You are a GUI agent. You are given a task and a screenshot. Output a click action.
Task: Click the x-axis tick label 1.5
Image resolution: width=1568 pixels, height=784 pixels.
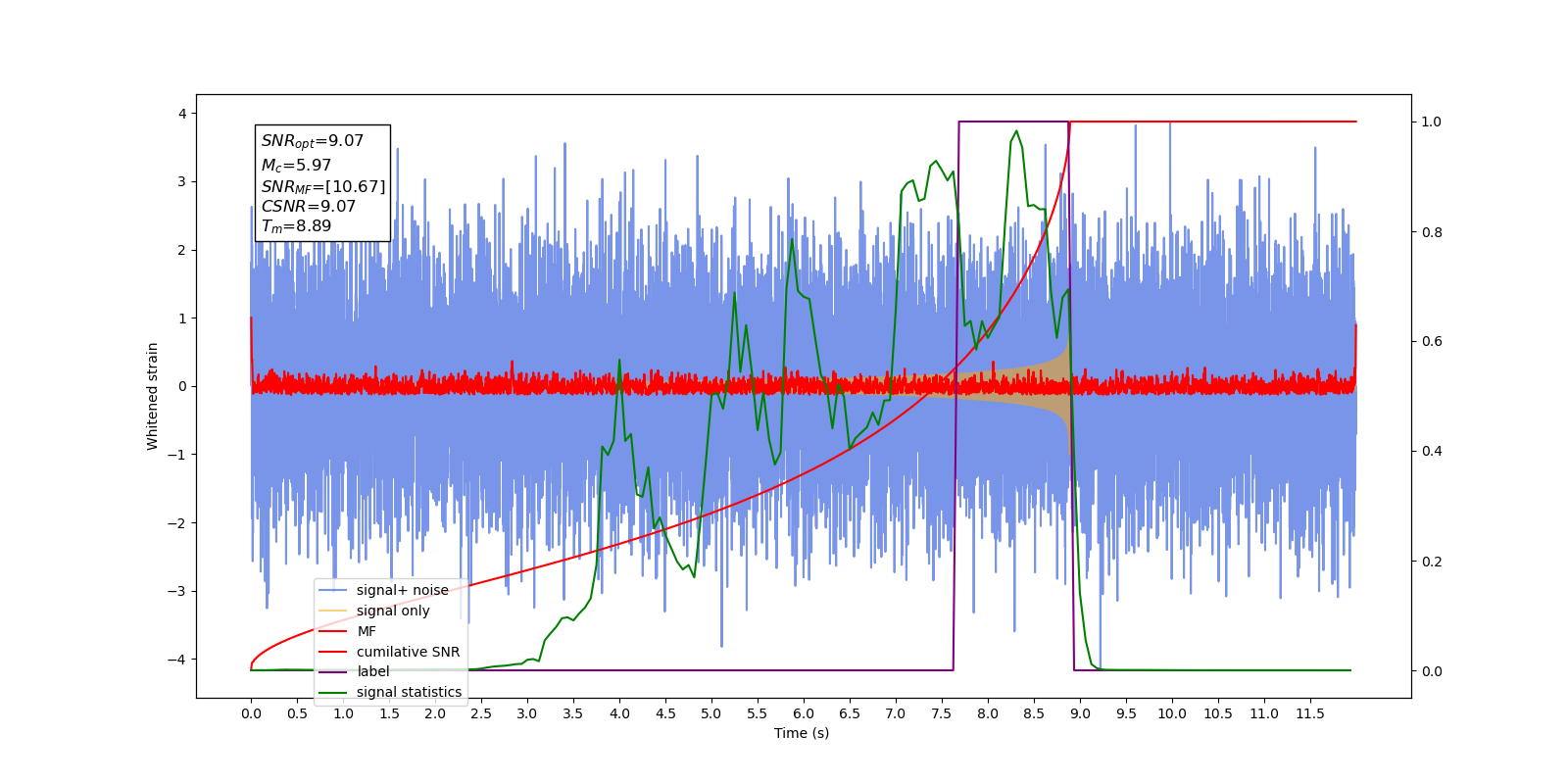(x=389, y=713)
